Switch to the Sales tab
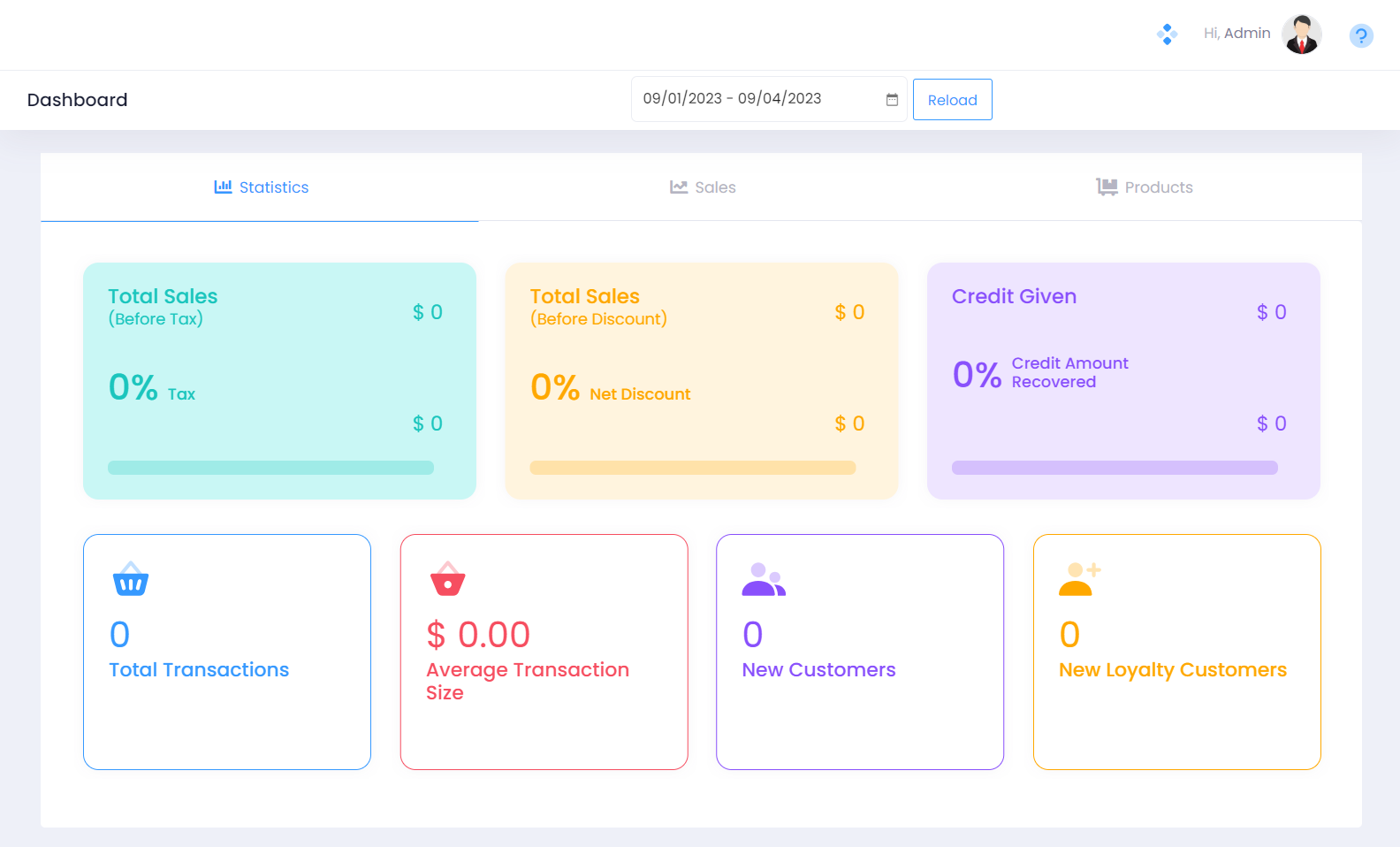Screen dimensions: 1400x847 pos(702,187)
